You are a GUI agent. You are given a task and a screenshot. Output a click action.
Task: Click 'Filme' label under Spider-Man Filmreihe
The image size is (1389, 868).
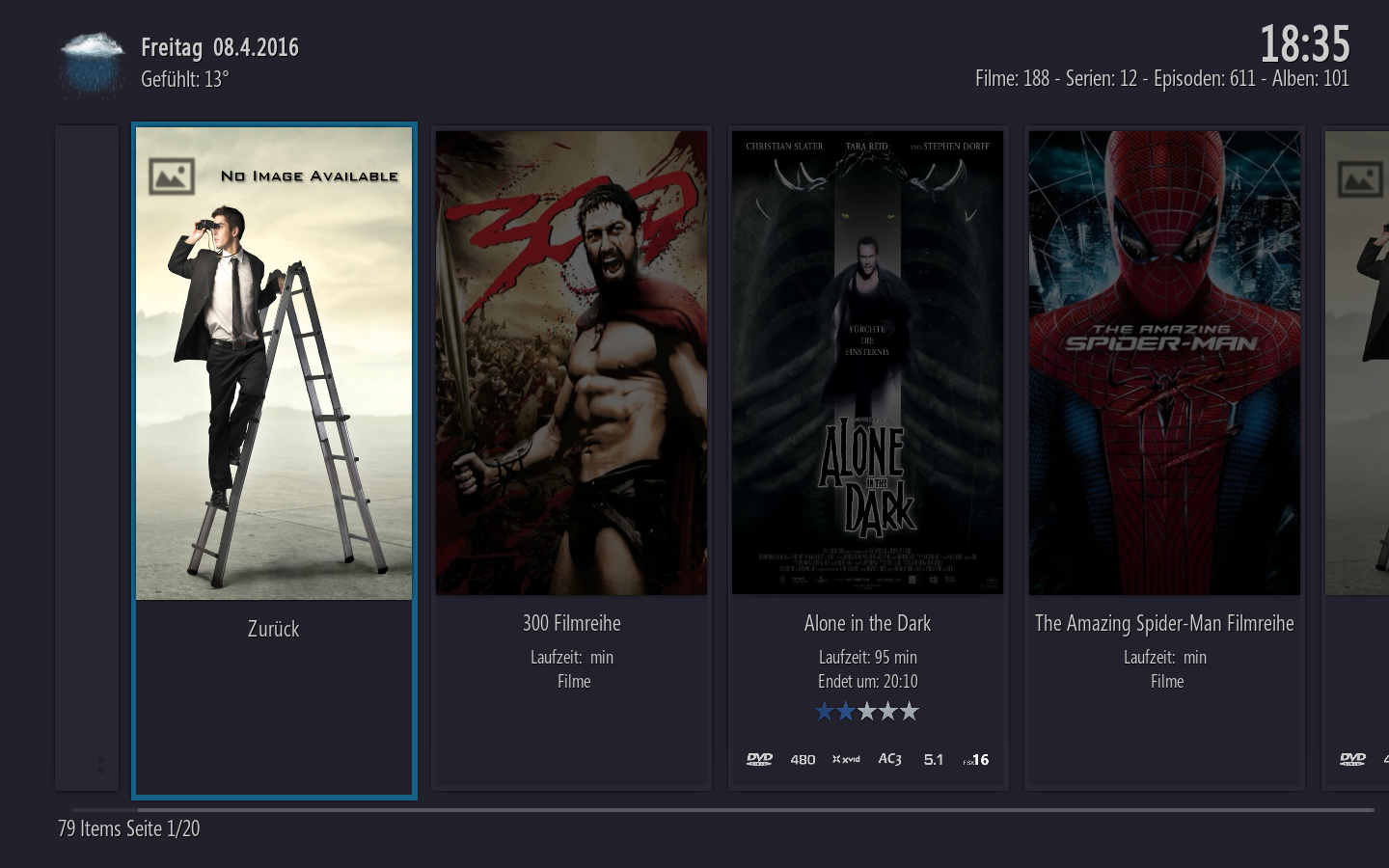(1167, 681)
